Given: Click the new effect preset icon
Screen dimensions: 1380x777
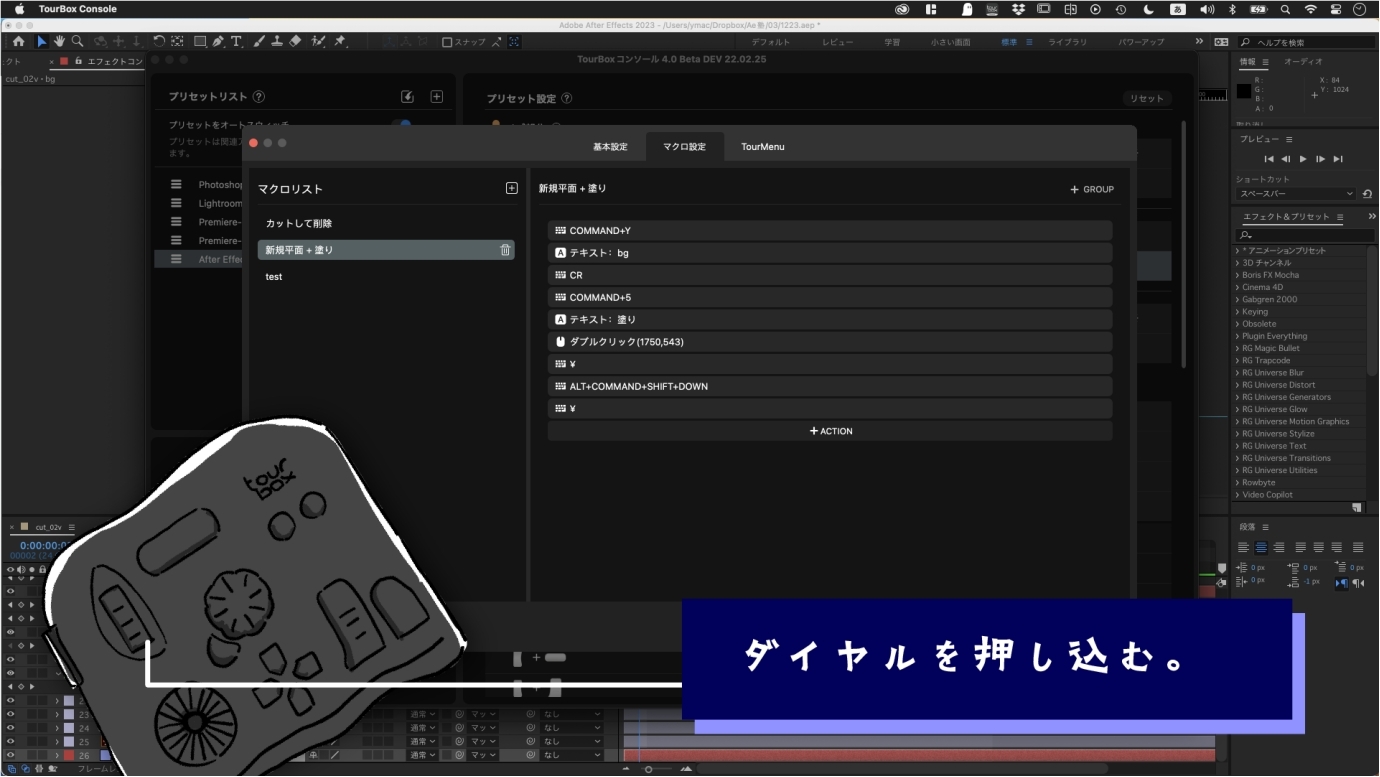Looking at the screenshot, I should pyautogui.click(x=1356, y=508).
